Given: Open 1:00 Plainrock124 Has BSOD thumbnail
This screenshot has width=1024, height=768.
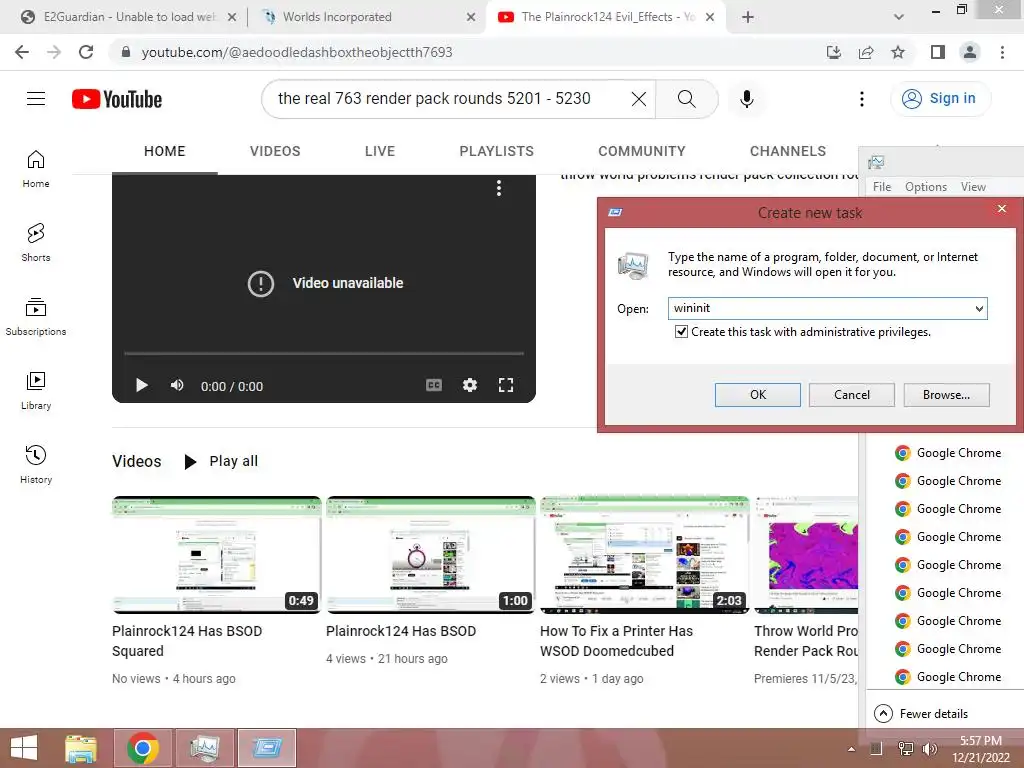Looking at the screenshot, I should [x=431, y=555].
